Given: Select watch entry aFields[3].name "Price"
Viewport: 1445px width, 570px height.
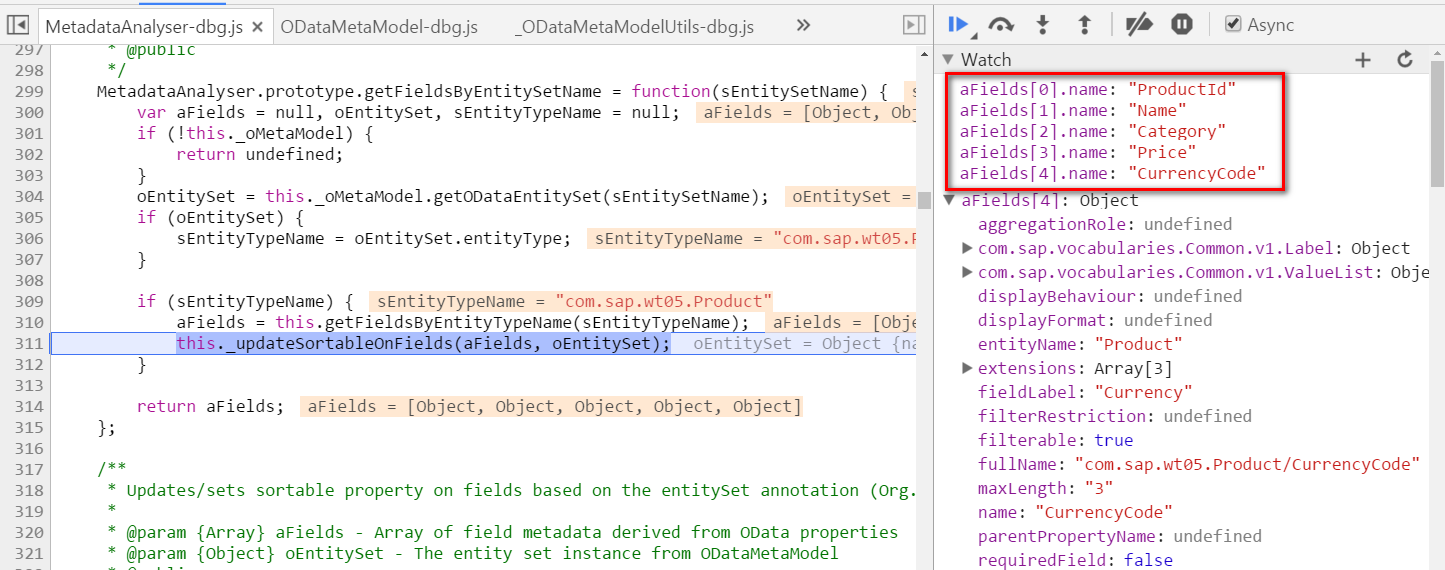Looking at the screenshot, I should tap(1078, 152).
